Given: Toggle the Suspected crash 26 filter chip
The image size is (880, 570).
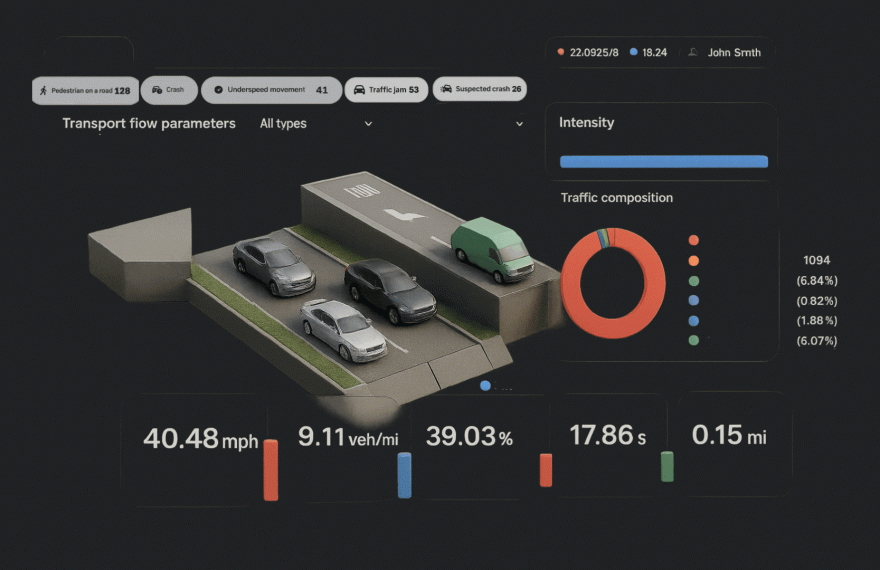Looking at the screenshot, I should coord(480,89).
